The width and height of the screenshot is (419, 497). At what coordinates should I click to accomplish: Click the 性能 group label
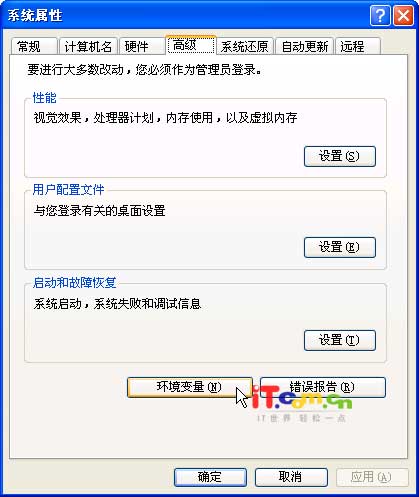(x=45, y=98)
